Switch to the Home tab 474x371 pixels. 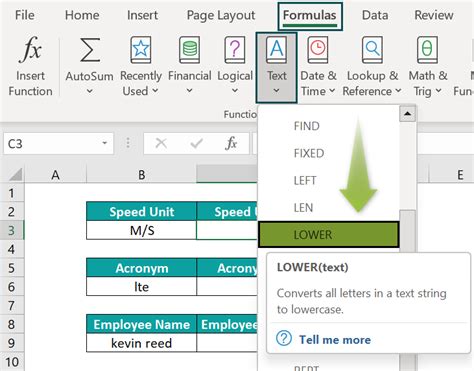82,15
